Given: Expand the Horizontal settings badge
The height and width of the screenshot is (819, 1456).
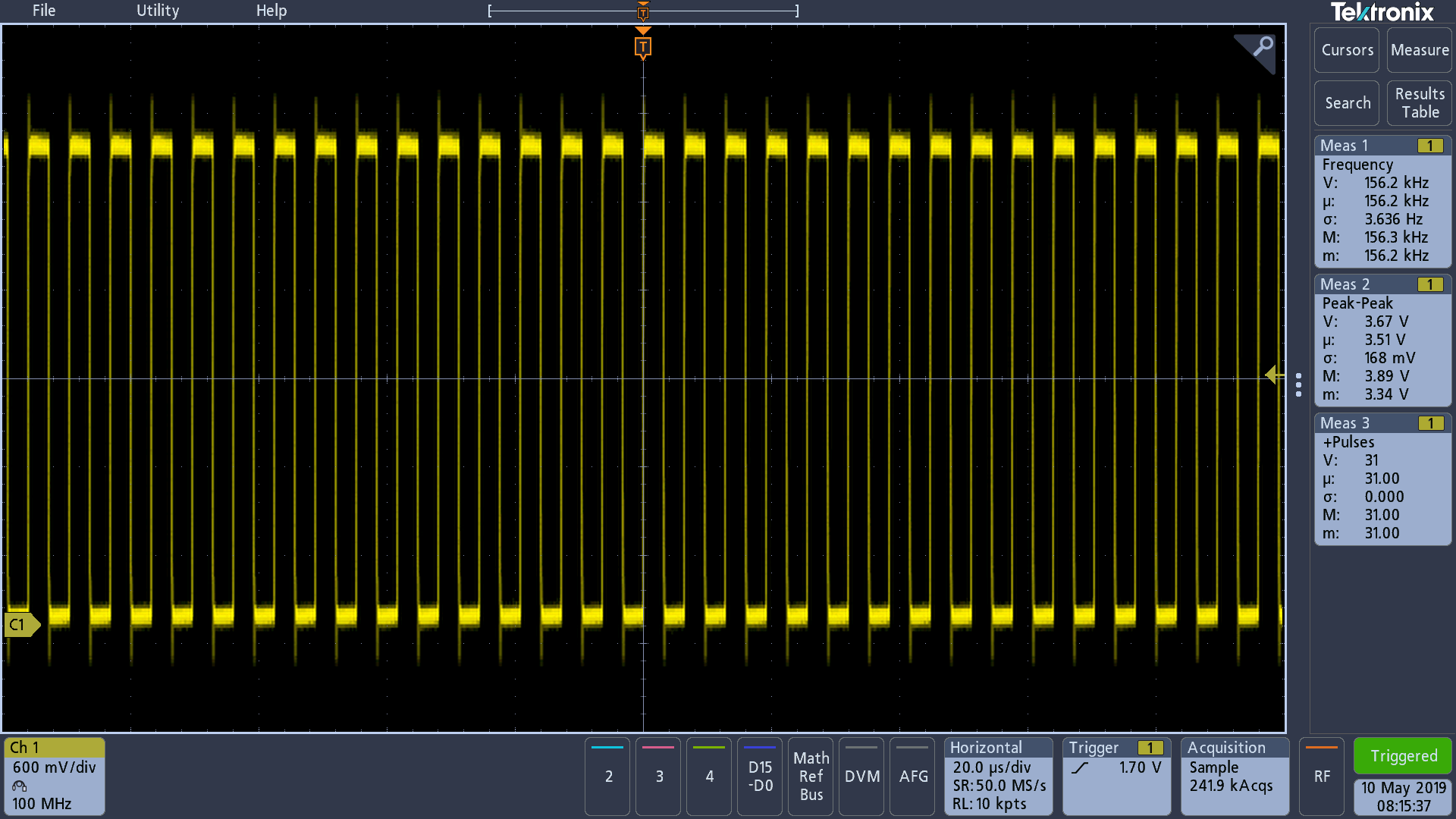Looking at the screenshot, I should point(998,776).
